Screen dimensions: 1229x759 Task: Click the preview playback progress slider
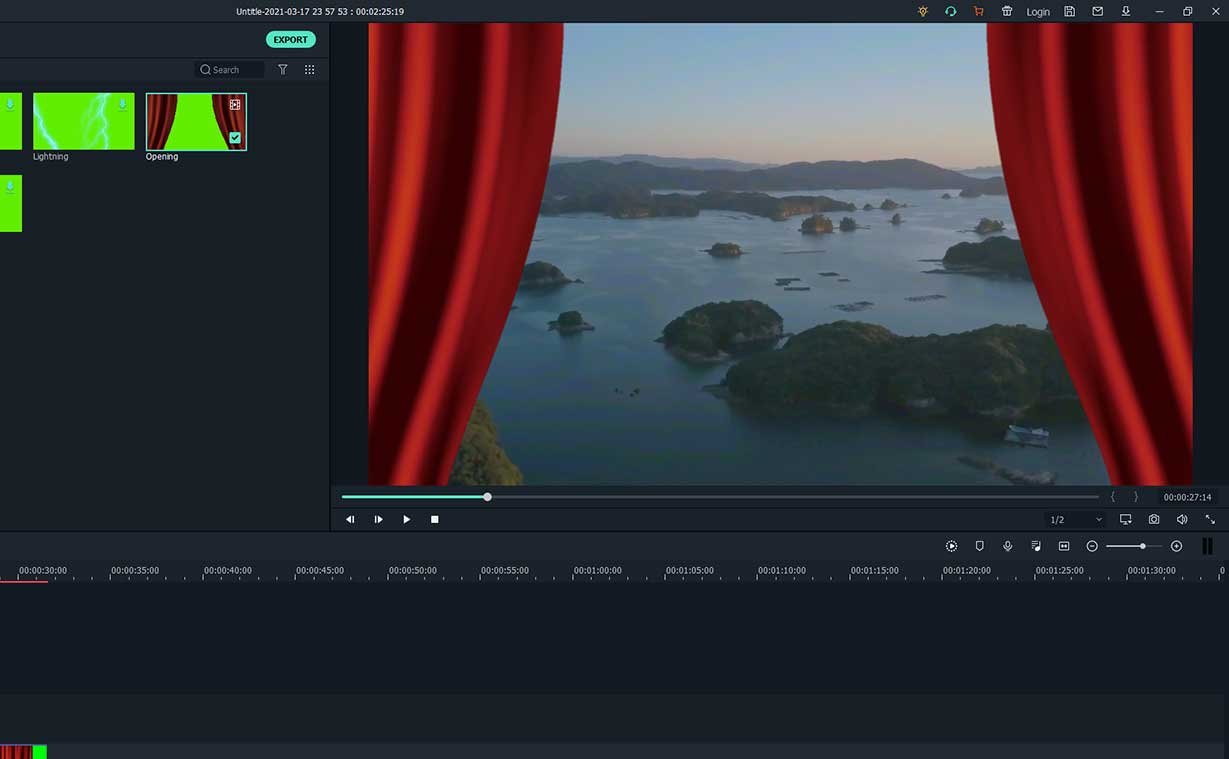pos(720,497)
